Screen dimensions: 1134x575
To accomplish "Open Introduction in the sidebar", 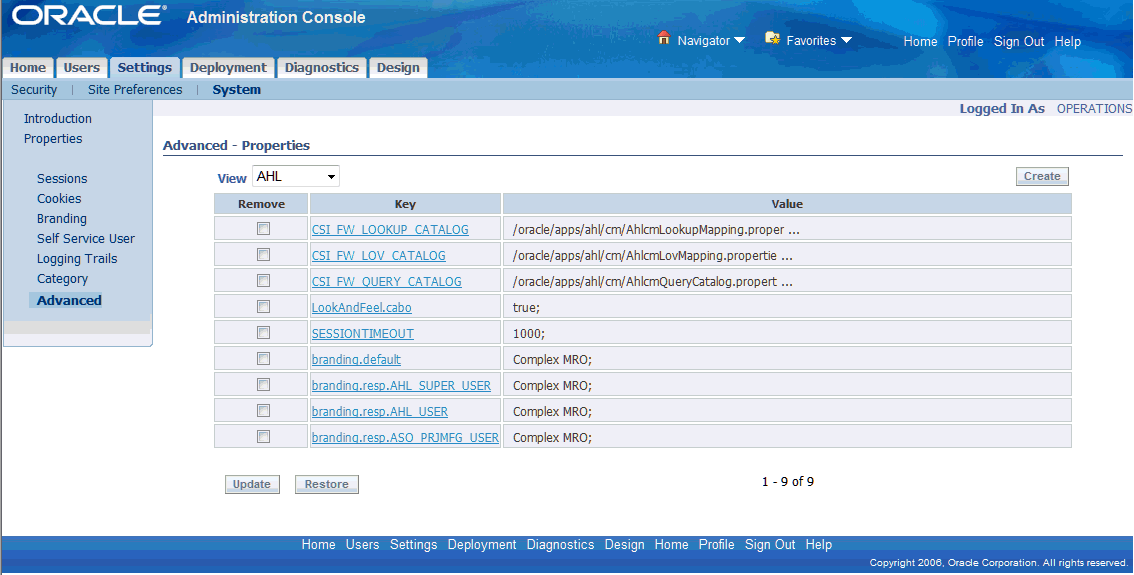I will point(58,119).
